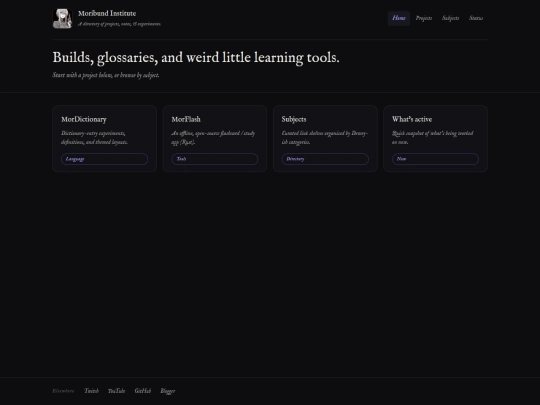Viewport: 540px width, 405px height.
Task: Go to the Projects nav item
Action: click(424, 18)
